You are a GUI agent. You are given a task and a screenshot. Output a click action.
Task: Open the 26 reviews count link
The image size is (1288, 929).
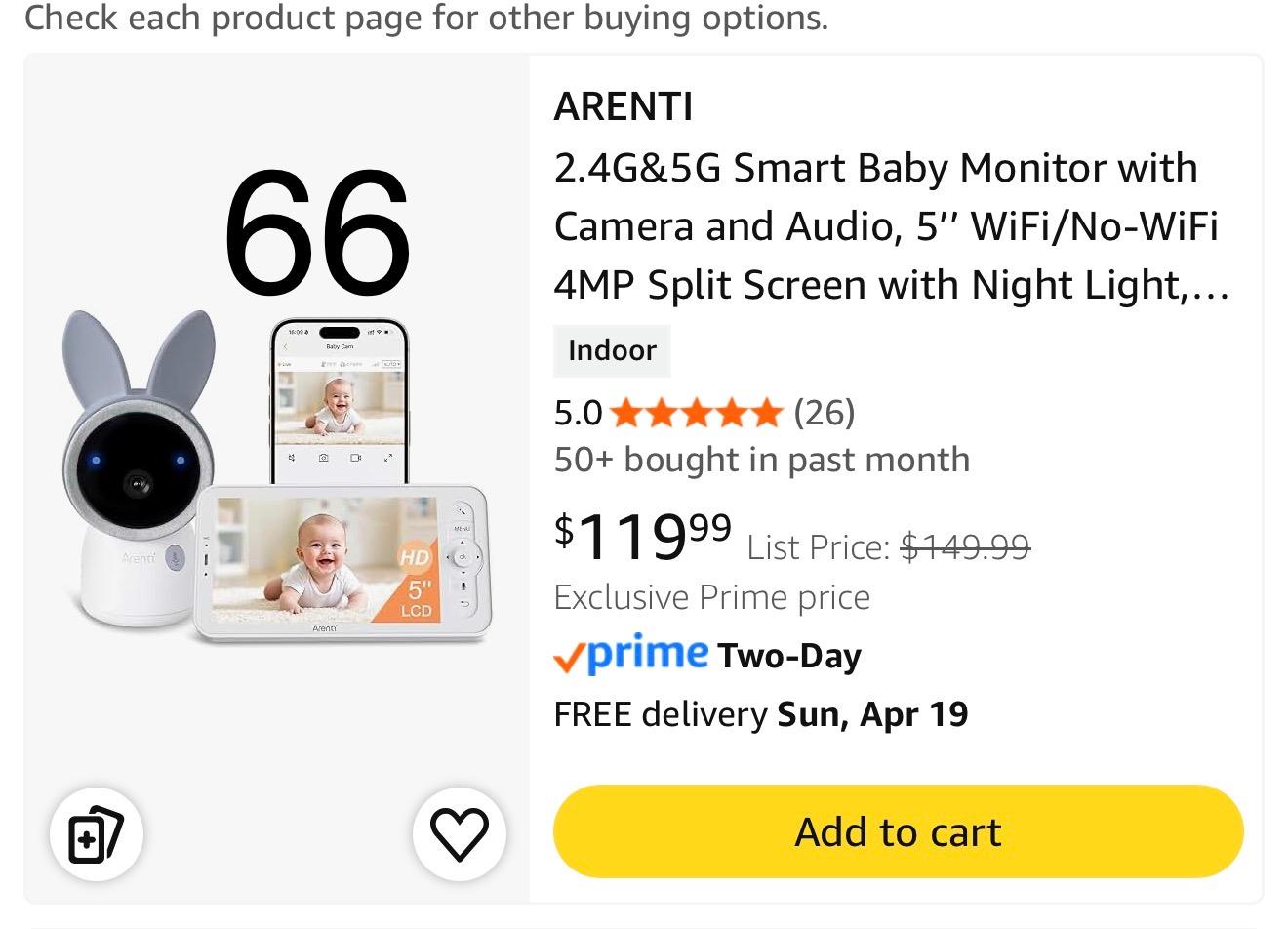[x=825, y=413]
